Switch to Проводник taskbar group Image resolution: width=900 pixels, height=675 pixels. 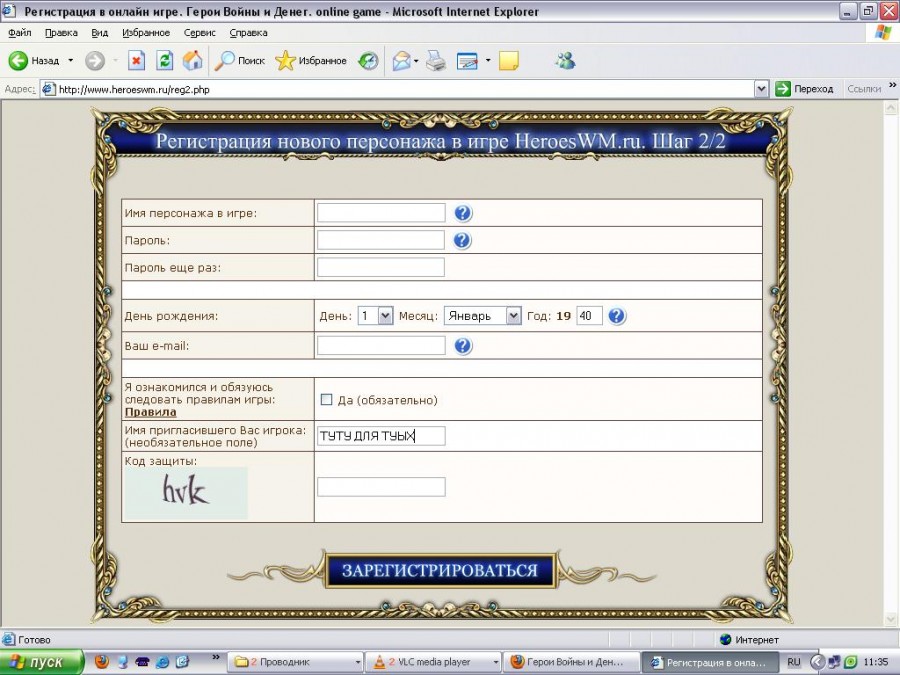[296, 662]
